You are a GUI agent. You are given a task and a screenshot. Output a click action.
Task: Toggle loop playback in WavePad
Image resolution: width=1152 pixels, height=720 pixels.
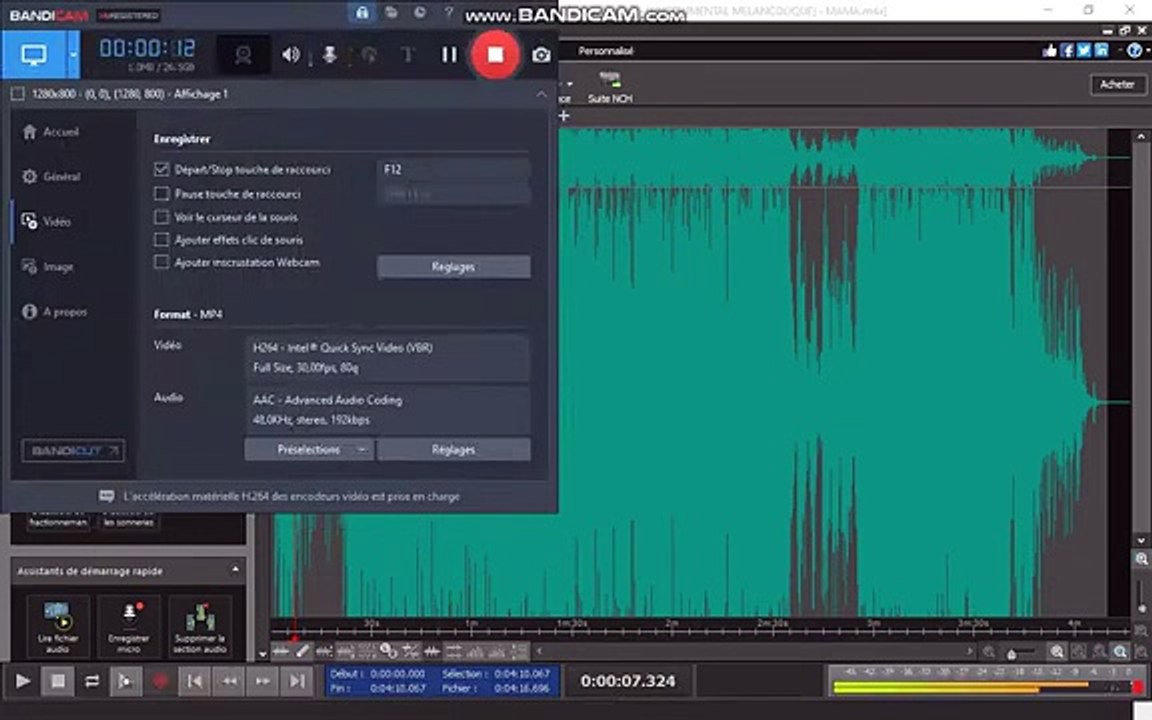click(x=92, y=681)
